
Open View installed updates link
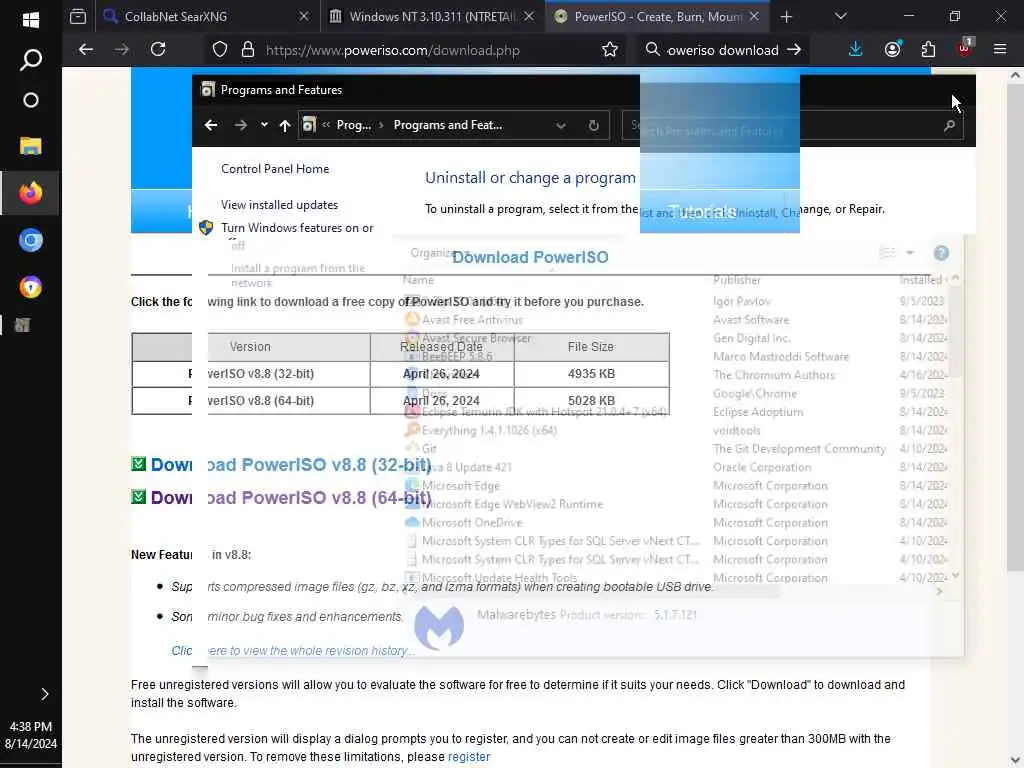[x=280, y=205]
